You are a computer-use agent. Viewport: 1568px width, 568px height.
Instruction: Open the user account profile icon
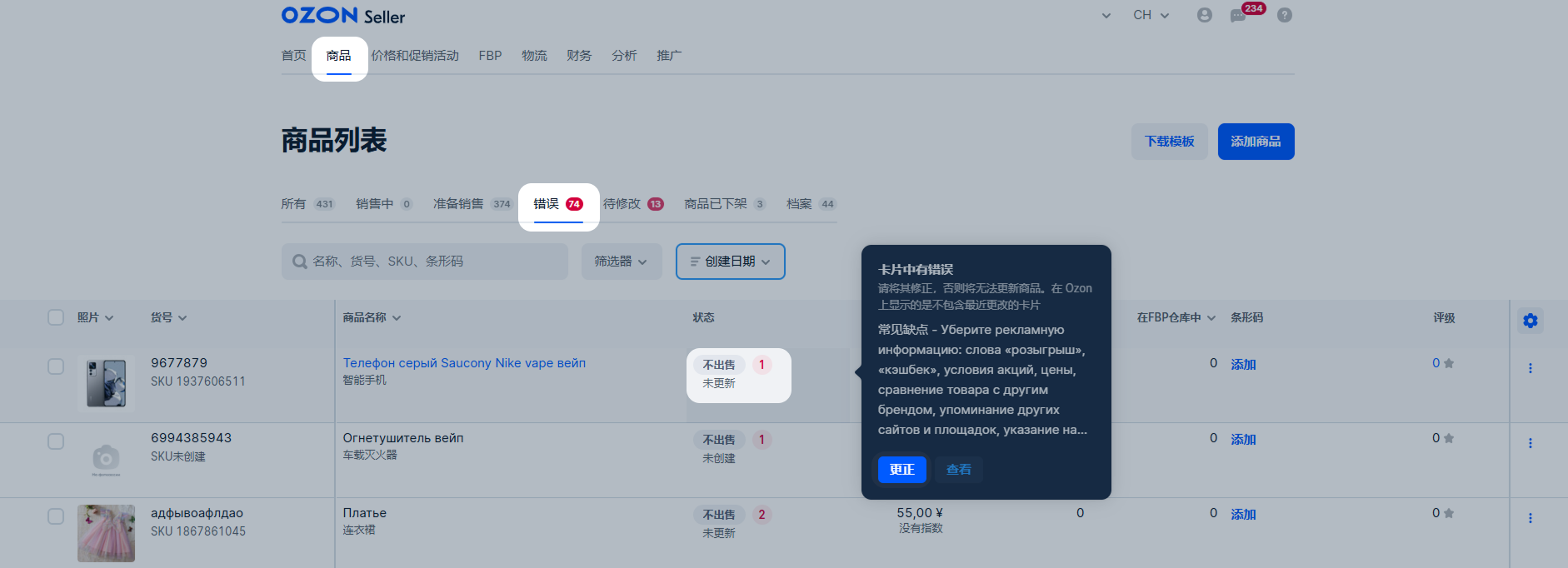[1204, 15]
